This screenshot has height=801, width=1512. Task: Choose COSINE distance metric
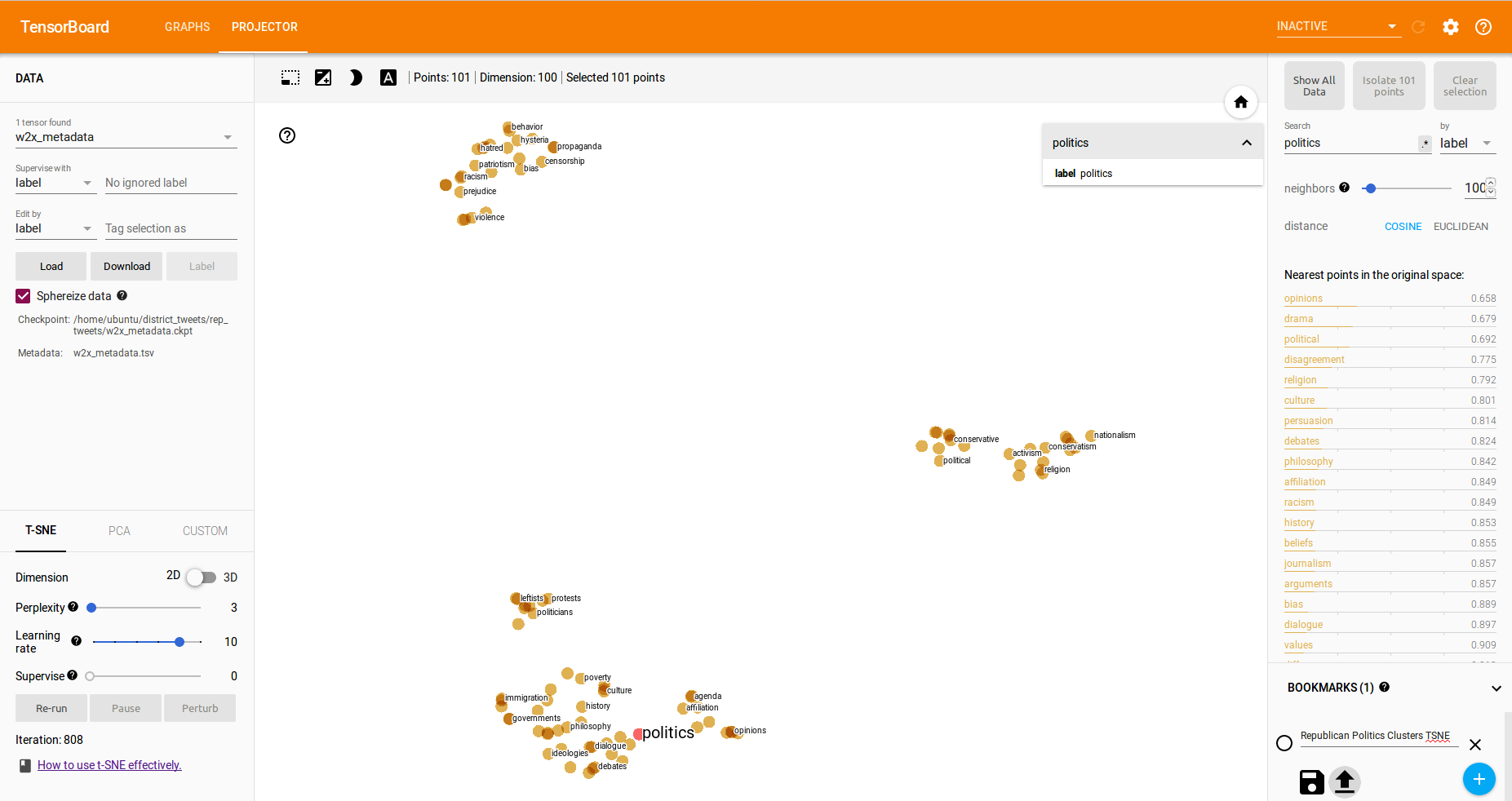pyautogui.click(x=1403, y=227)
